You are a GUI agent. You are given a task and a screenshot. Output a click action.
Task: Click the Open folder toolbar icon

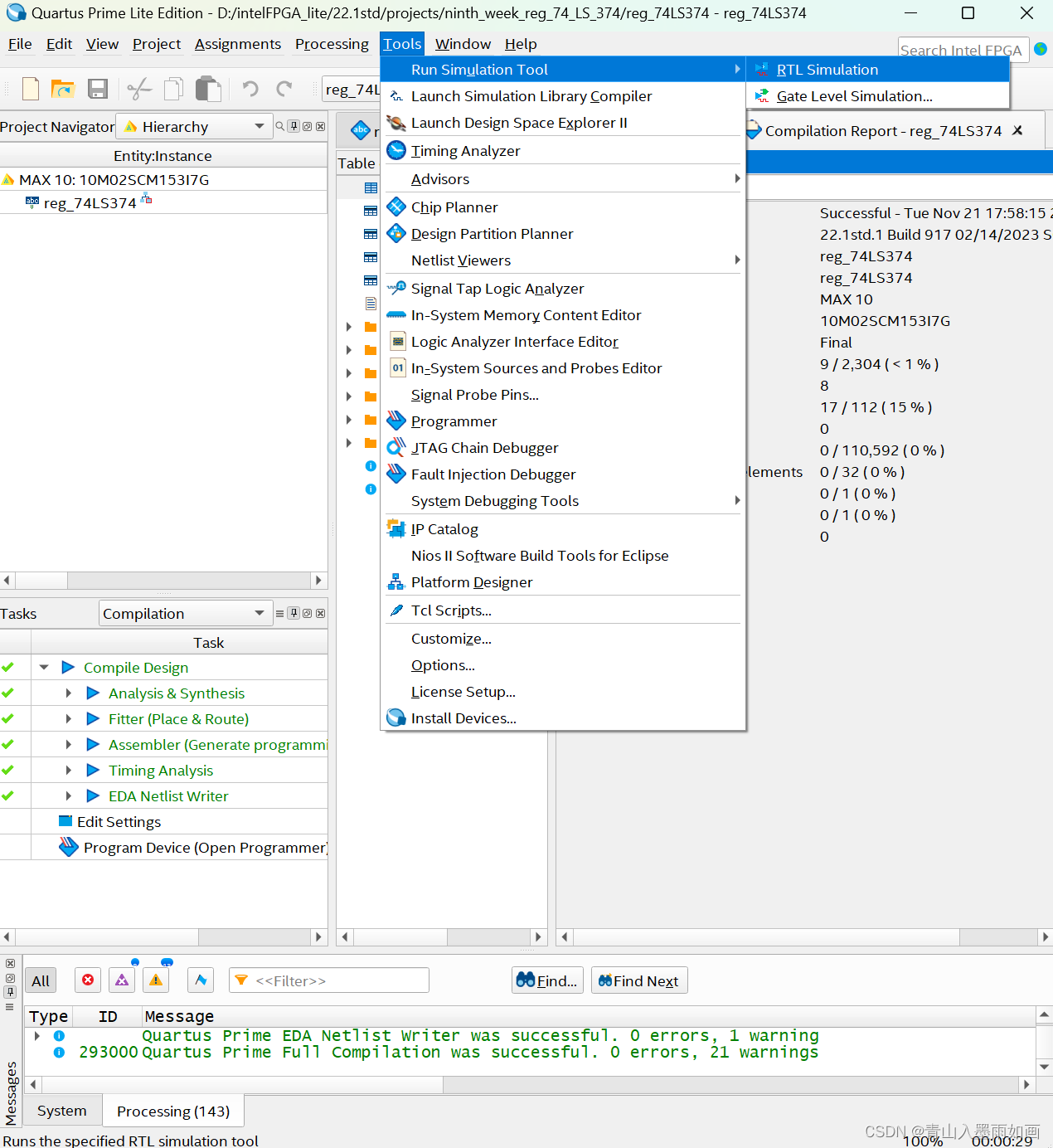pyautogui.click(x=63, y=89)
